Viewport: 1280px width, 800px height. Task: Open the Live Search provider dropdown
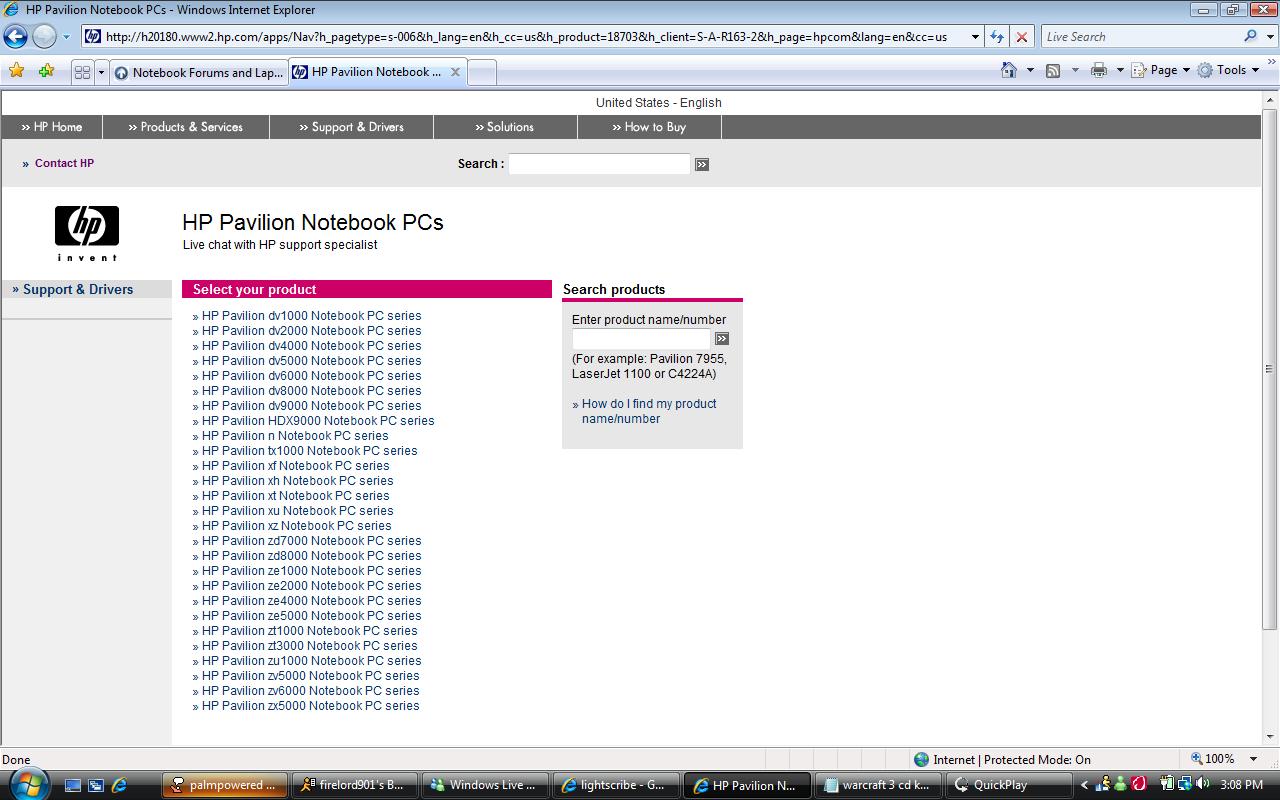[1269, 37]
